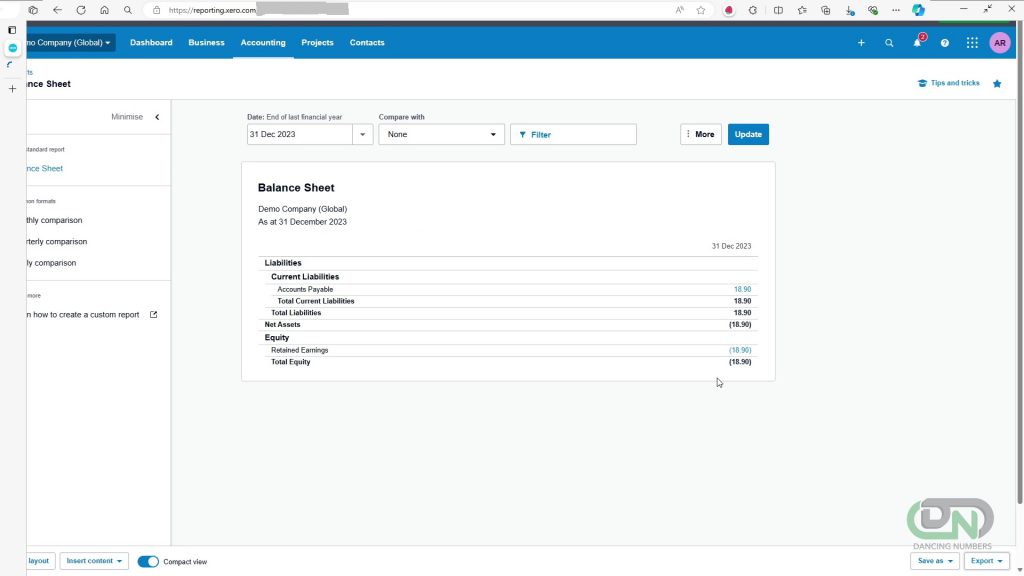This screenshot has height=576, width=1024.
Task: Choose the yearly comparison format
Action: pos(52,263)
